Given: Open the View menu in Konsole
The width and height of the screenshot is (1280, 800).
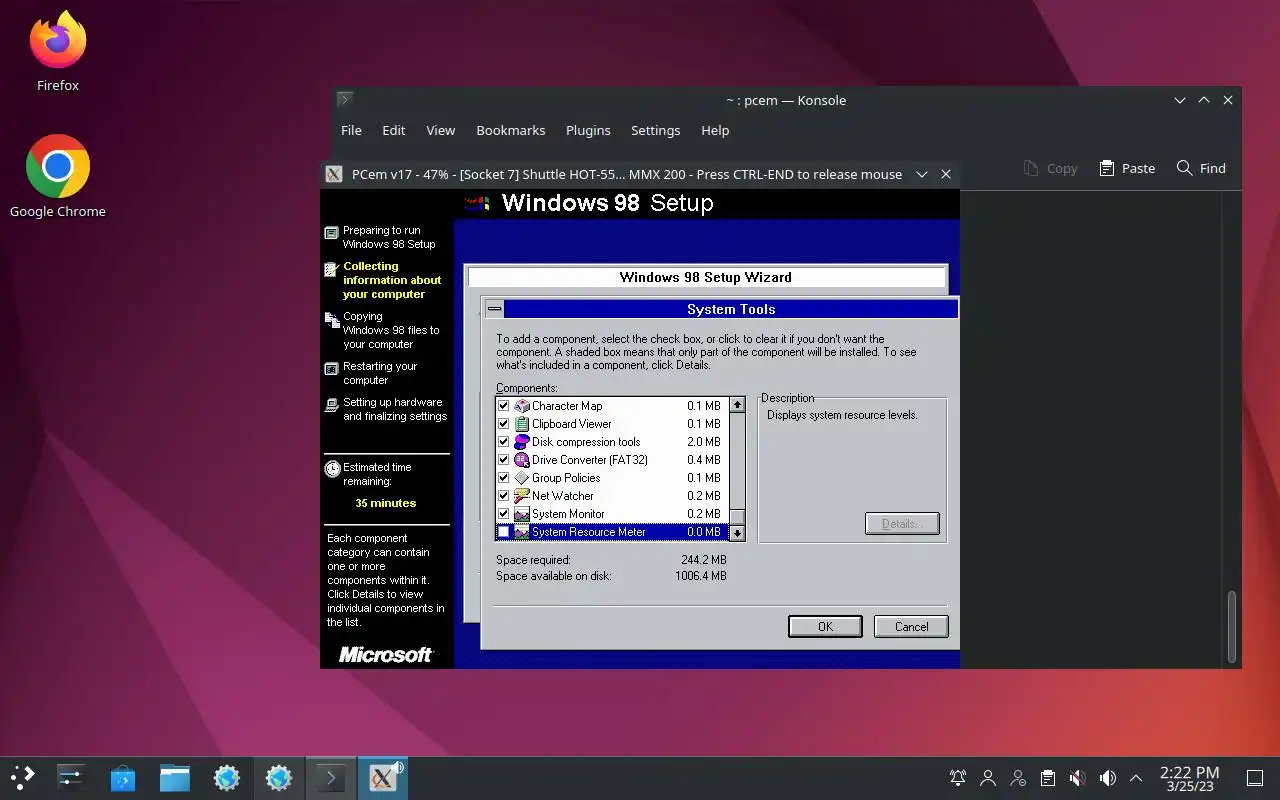Looking at the screenshot, I should (440, 130).
